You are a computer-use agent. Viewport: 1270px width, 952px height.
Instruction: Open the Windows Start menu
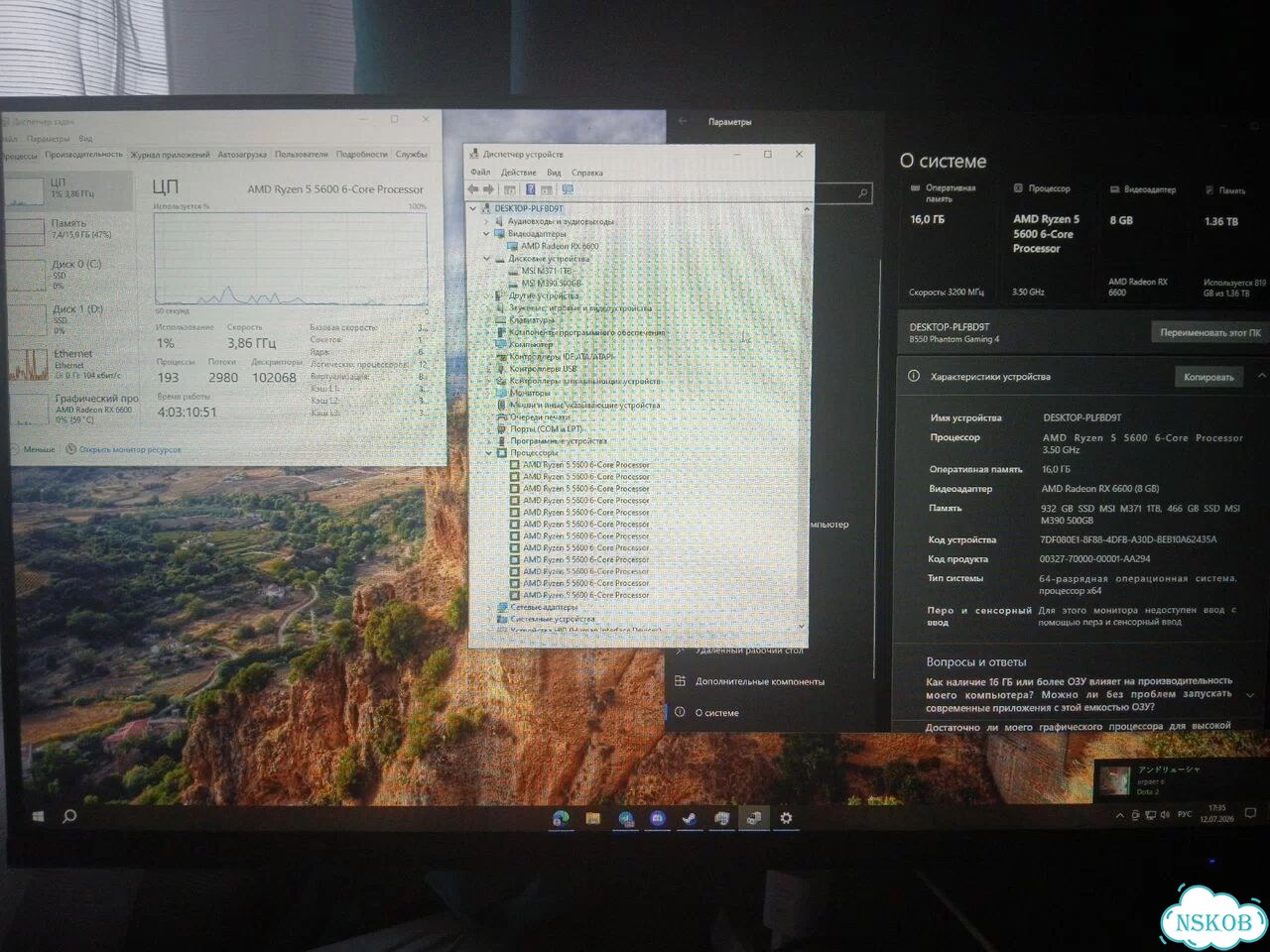38,816
